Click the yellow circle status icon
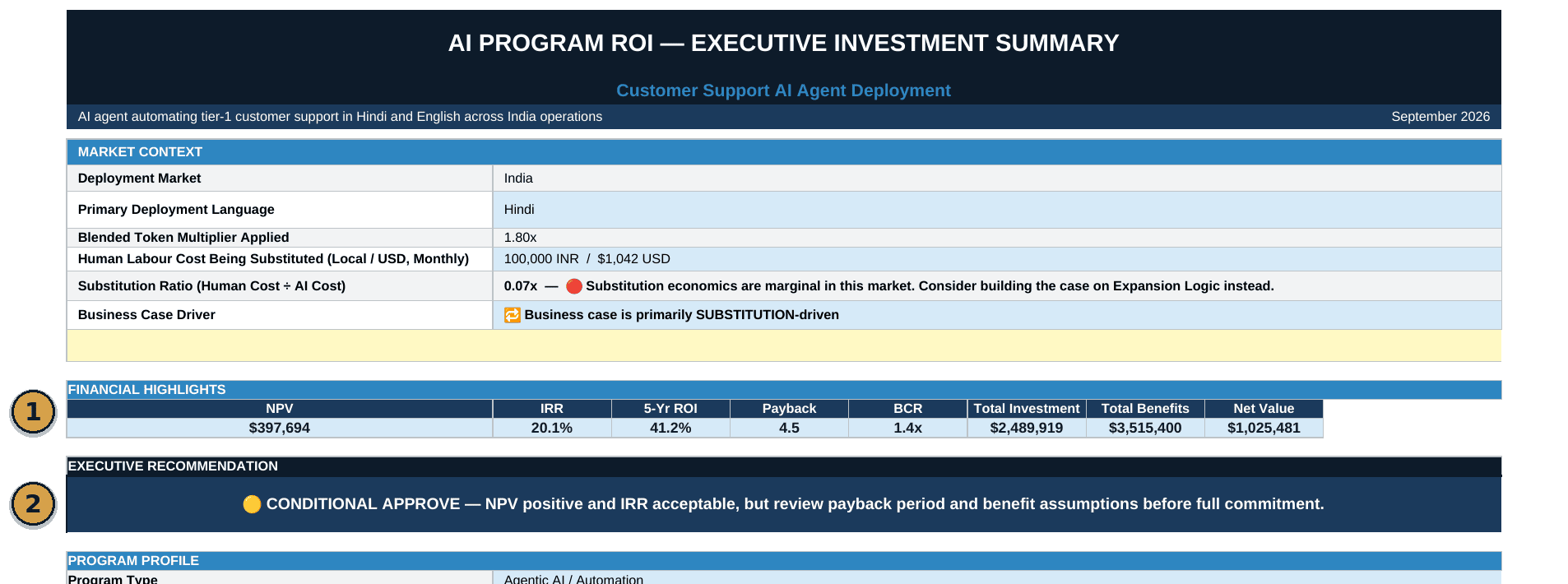The image size is (1568, 584). (x=253, y=504)
